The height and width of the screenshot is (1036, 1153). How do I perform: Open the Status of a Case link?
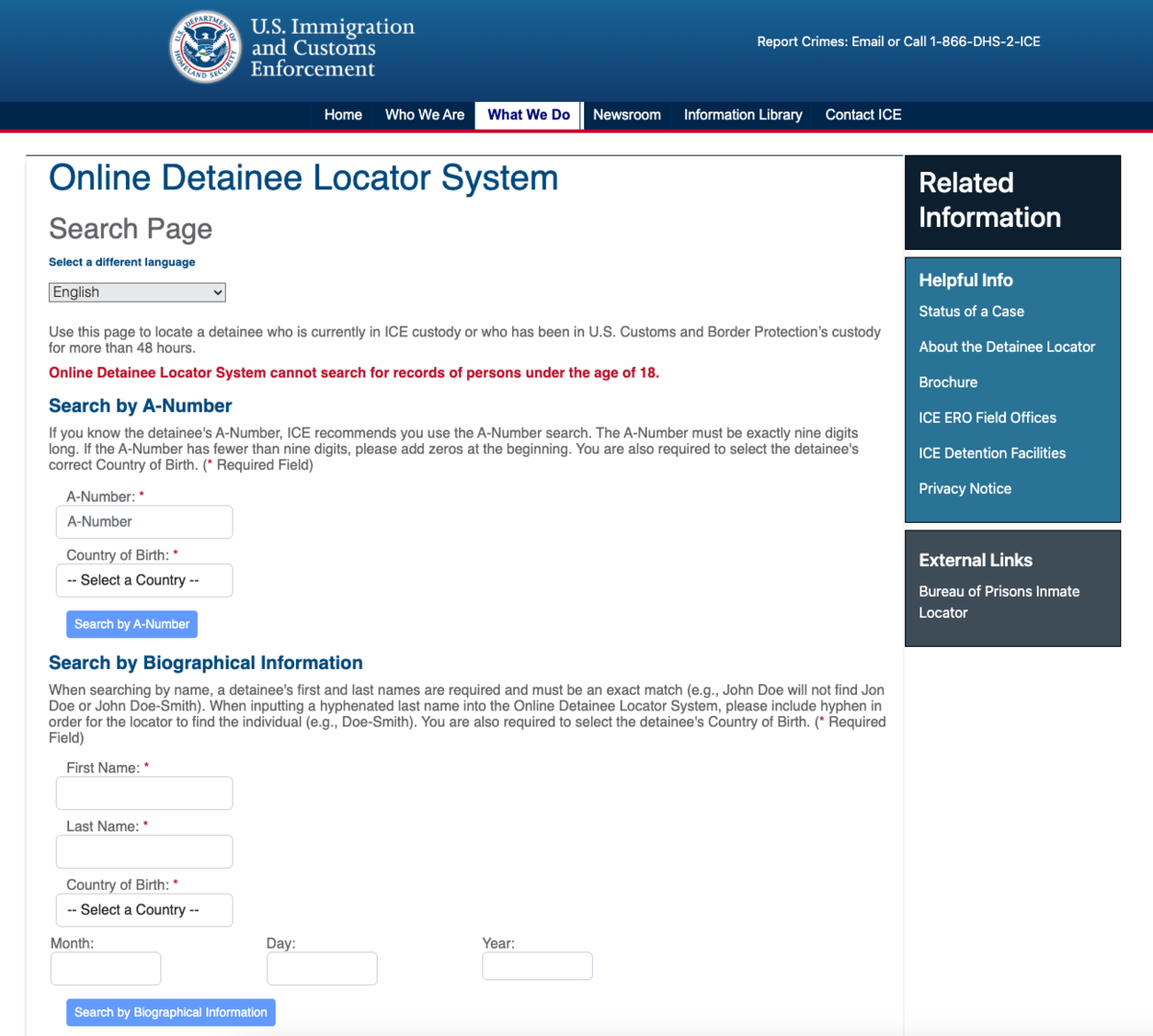pos(971,310)
